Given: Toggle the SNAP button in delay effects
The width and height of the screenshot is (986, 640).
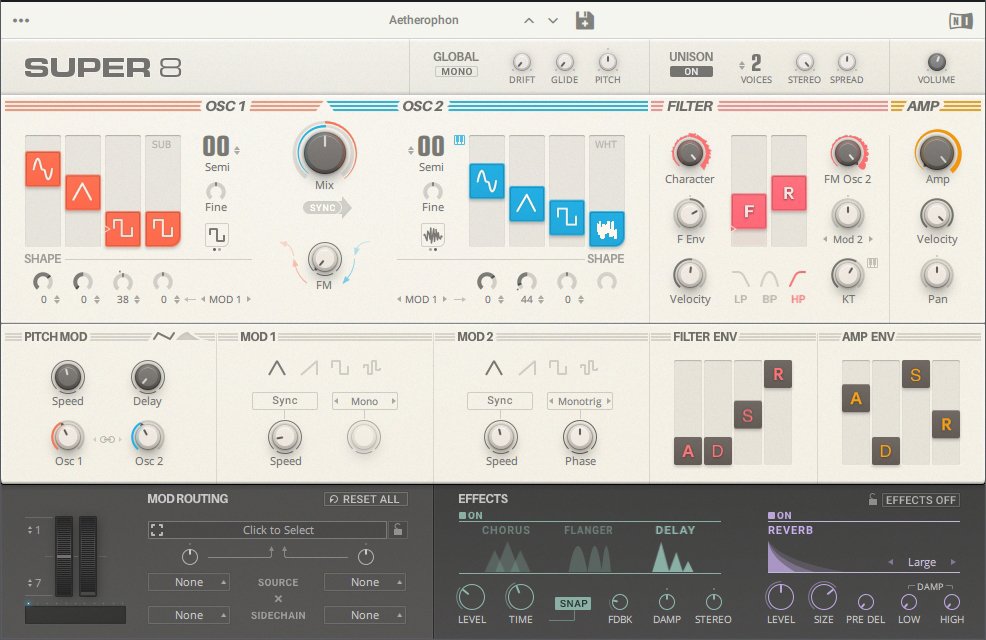Looking at the screenshot, I should (x=573, y=602).
